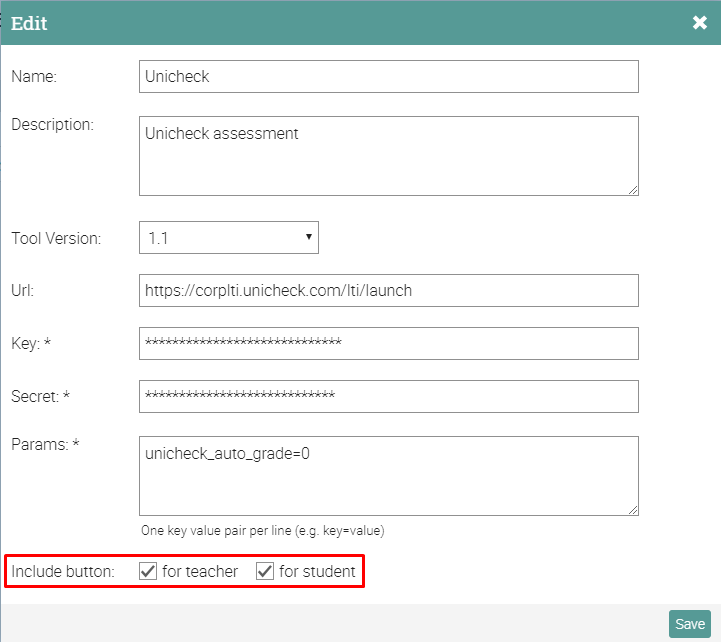
Task: Click the 'Name:' label
Action: click(x=34, y=76)
